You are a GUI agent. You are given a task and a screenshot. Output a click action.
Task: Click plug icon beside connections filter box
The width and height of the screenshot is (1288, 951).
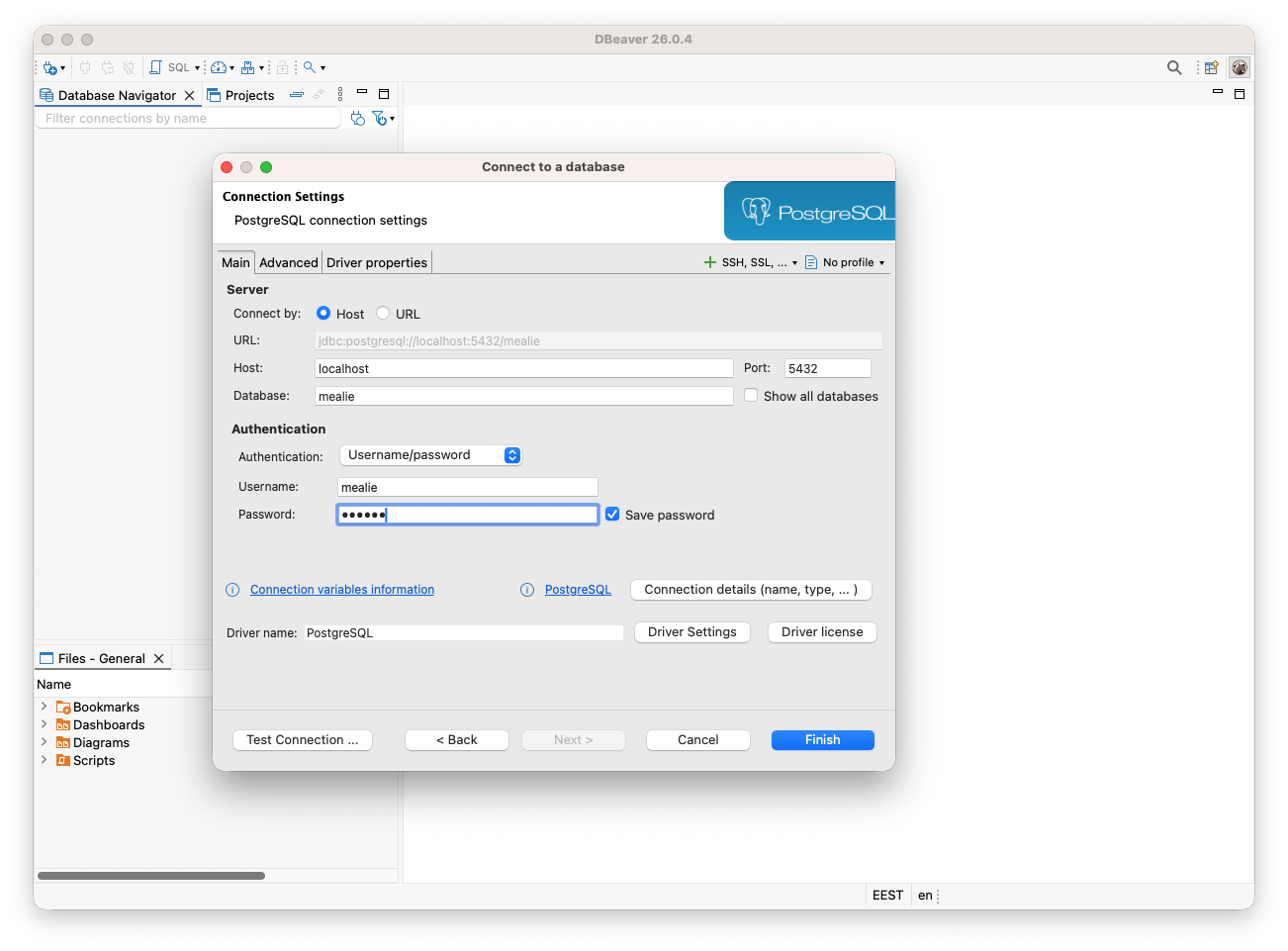(358, 119)
